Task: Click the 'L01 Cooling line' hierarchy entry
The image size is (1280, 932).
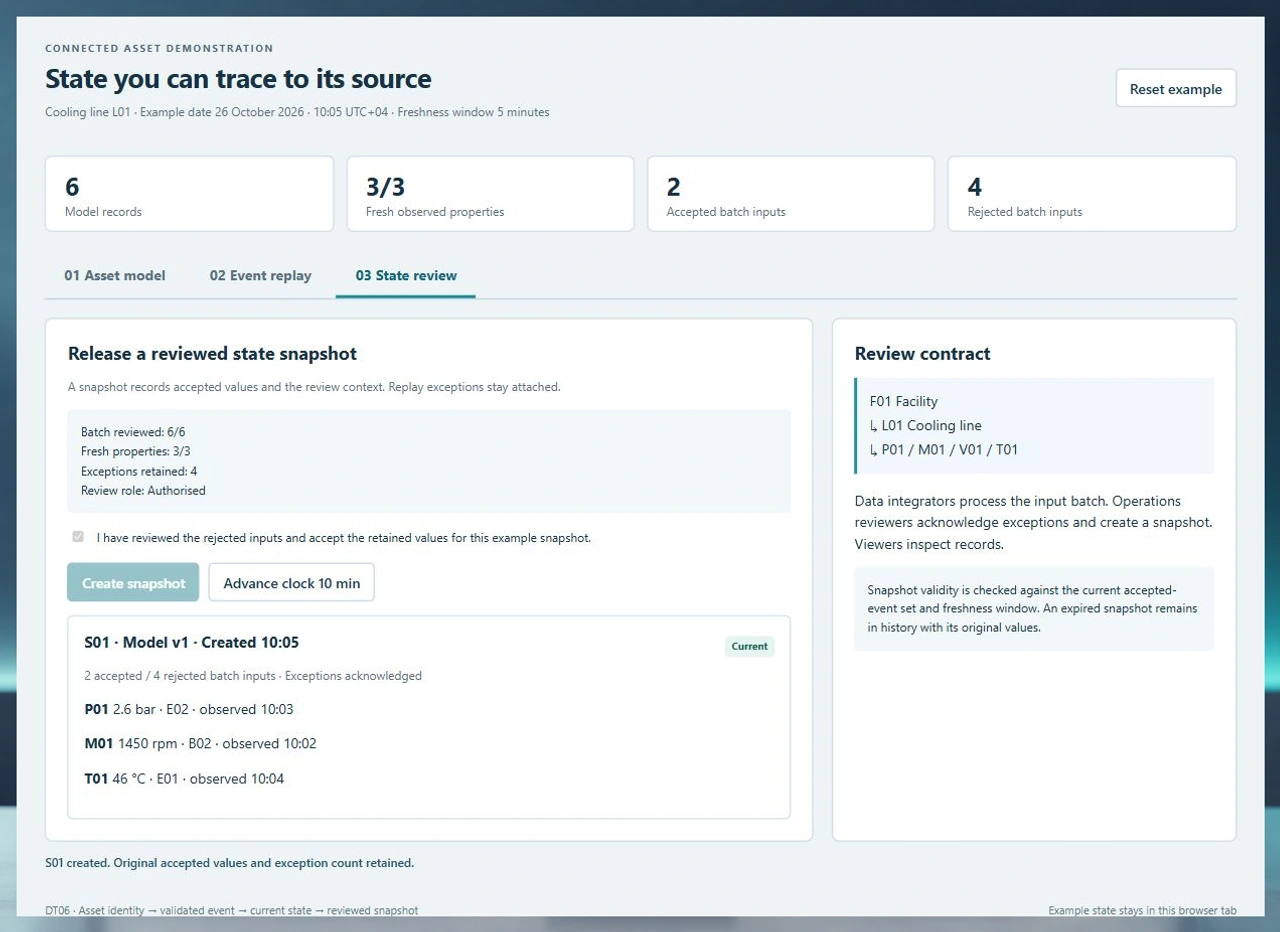Action: [926, 425]
